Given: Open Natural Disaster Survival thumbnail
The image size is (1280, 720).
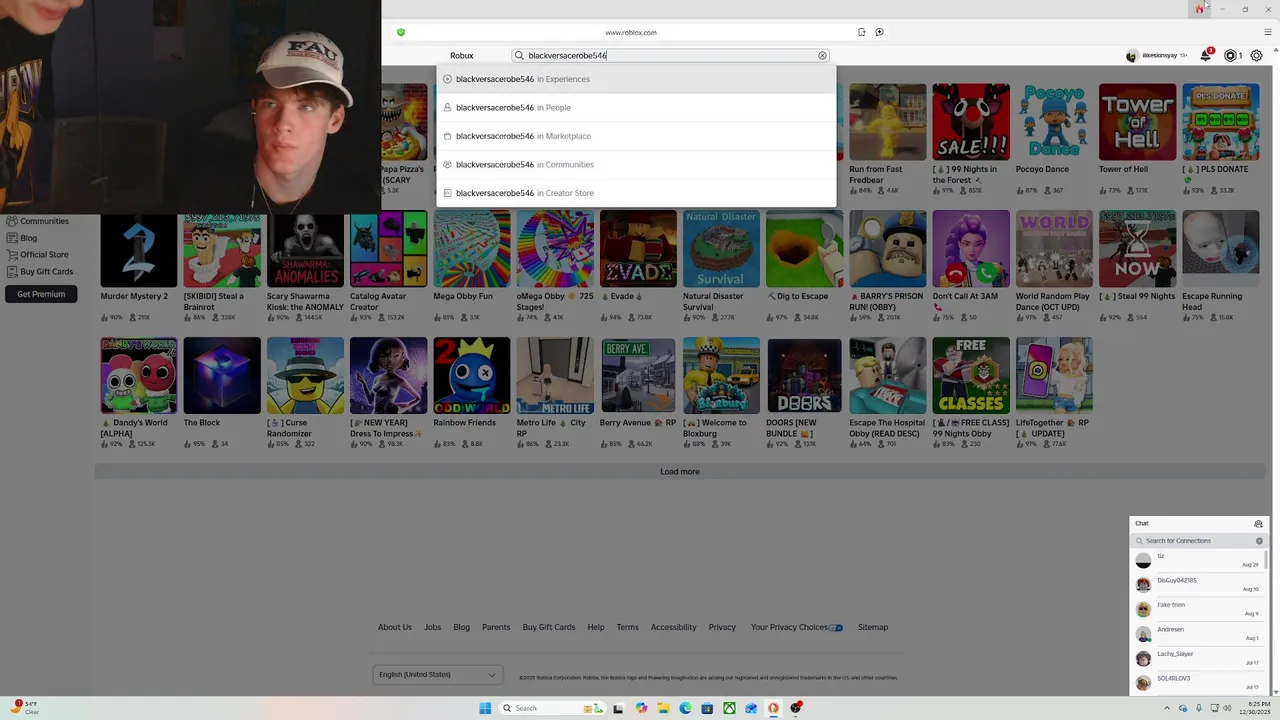Looking at the screenshot, I should pyautogui.click(x=721, y=249).
